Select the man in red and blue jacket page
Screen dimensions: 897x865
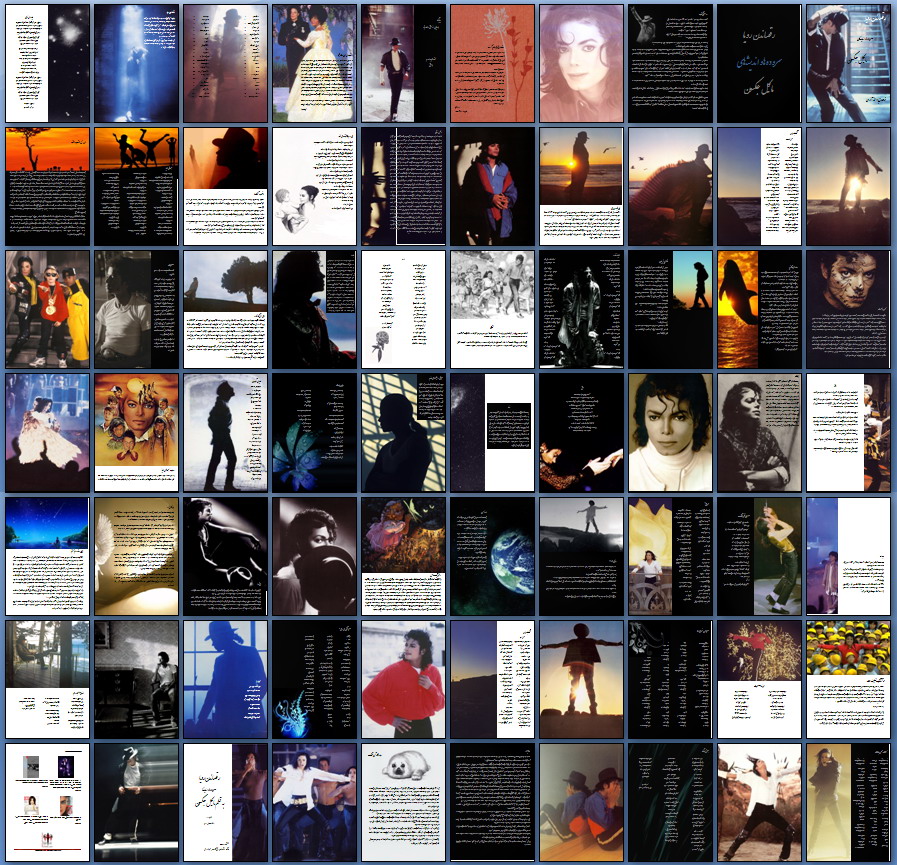[491, 186]
